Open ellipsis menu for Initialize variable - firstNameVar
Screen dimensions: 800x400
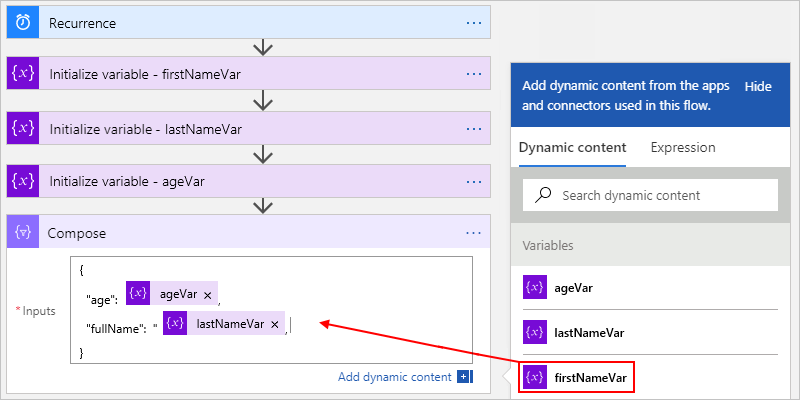(474, 74)
